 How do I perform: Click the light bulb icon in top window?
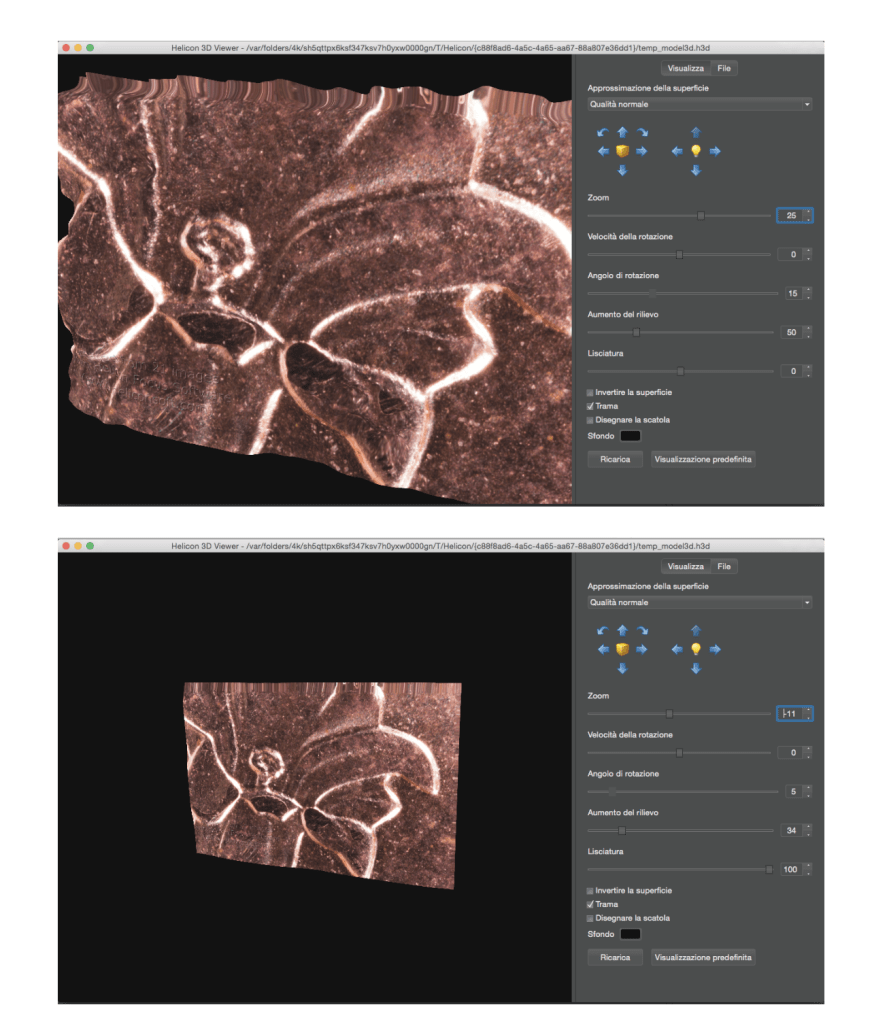pos(696,151)
